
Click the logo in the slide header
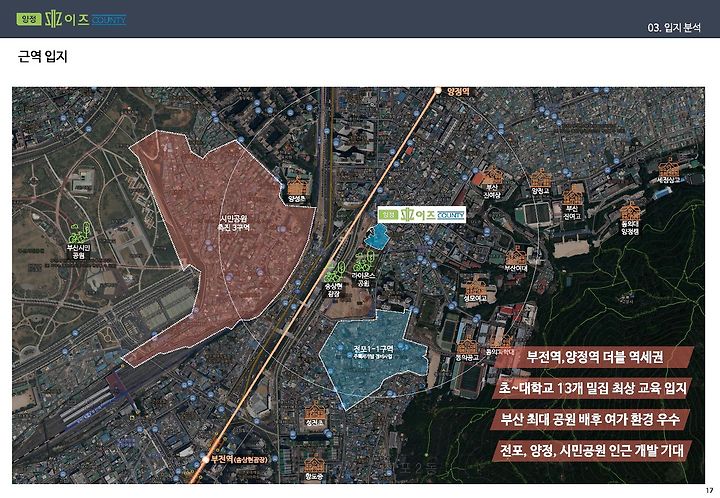tap(71, 19)
